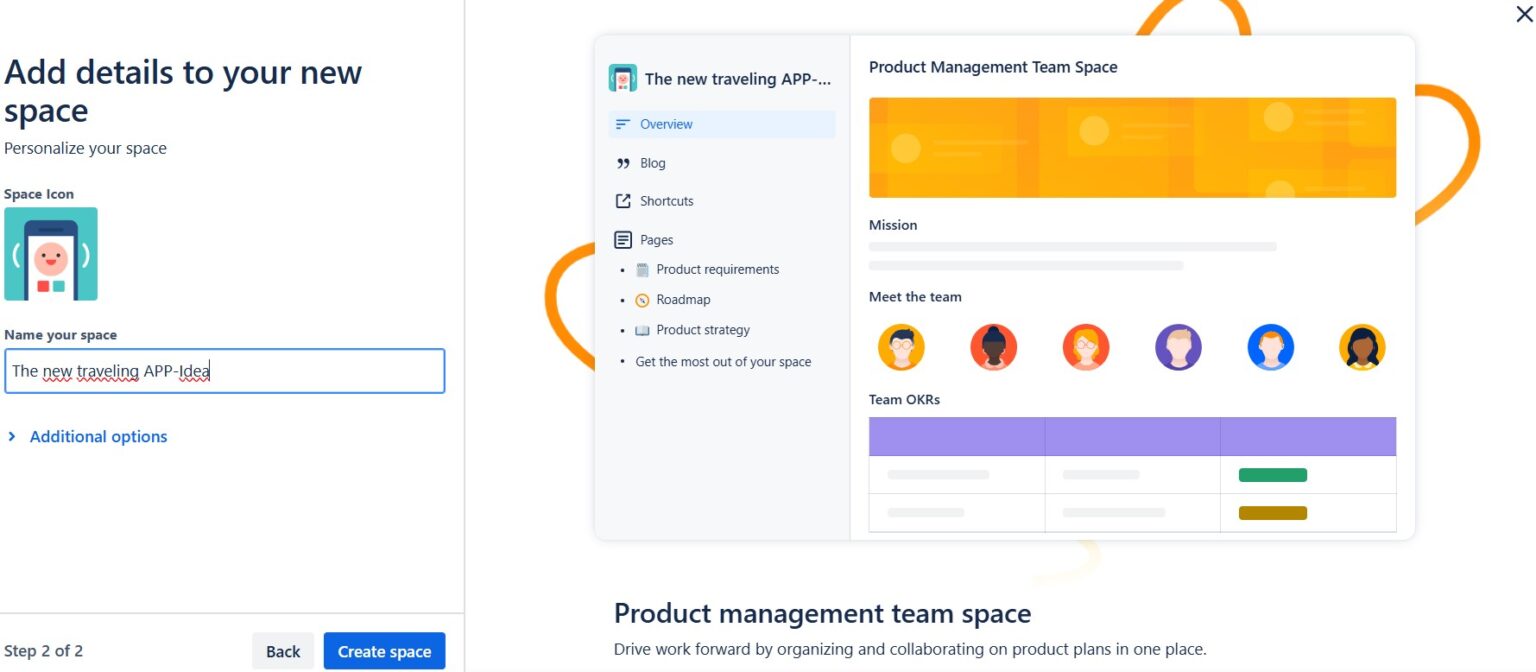The width and height of the screenshot is (1536, 672).
Task: Click the 'Meet the team' heading
Action: [915, 297]
